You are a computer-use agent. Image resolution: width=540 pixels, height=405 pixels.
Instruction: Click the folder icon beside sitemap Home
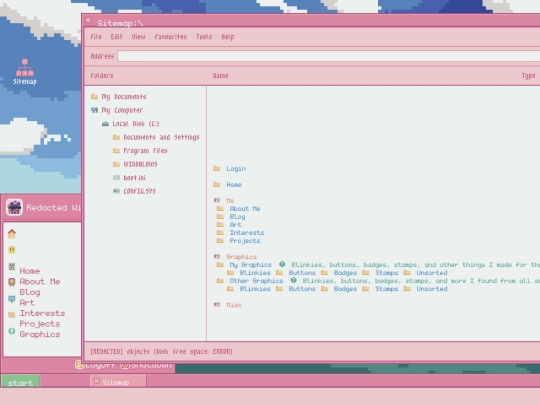217,185
